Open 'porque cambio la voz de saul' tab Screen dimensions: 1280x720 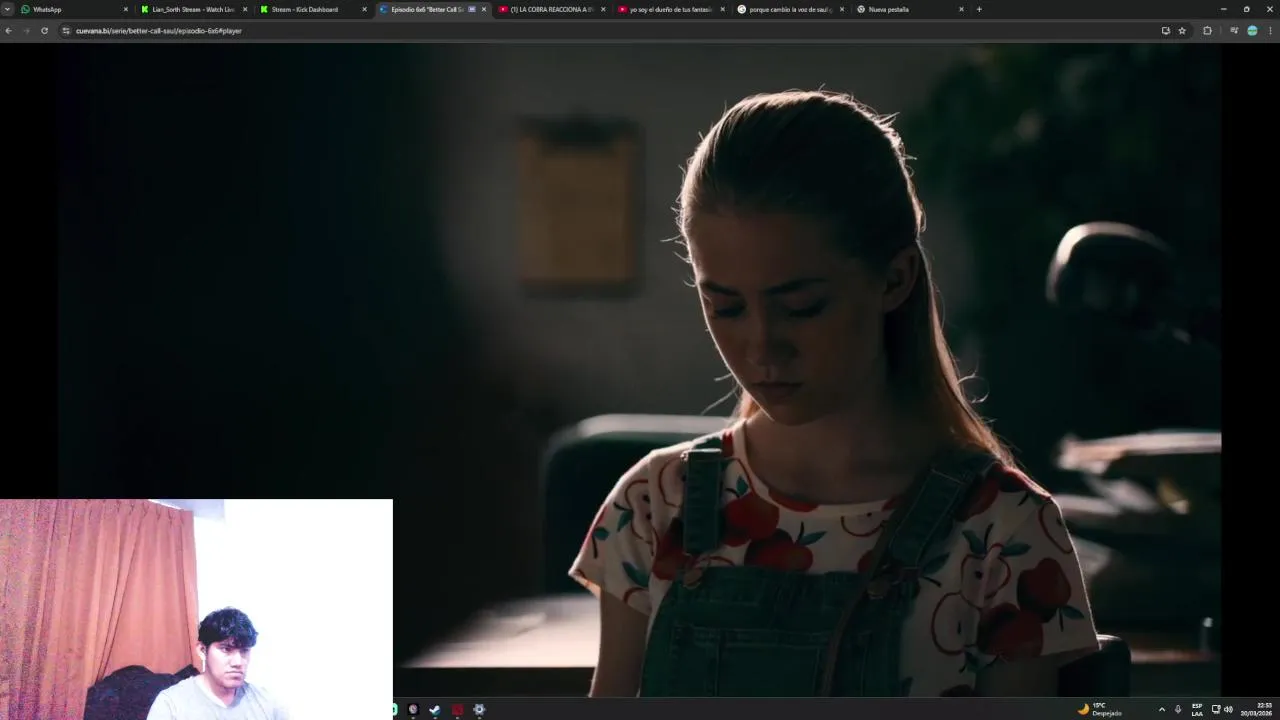[790, 9]
